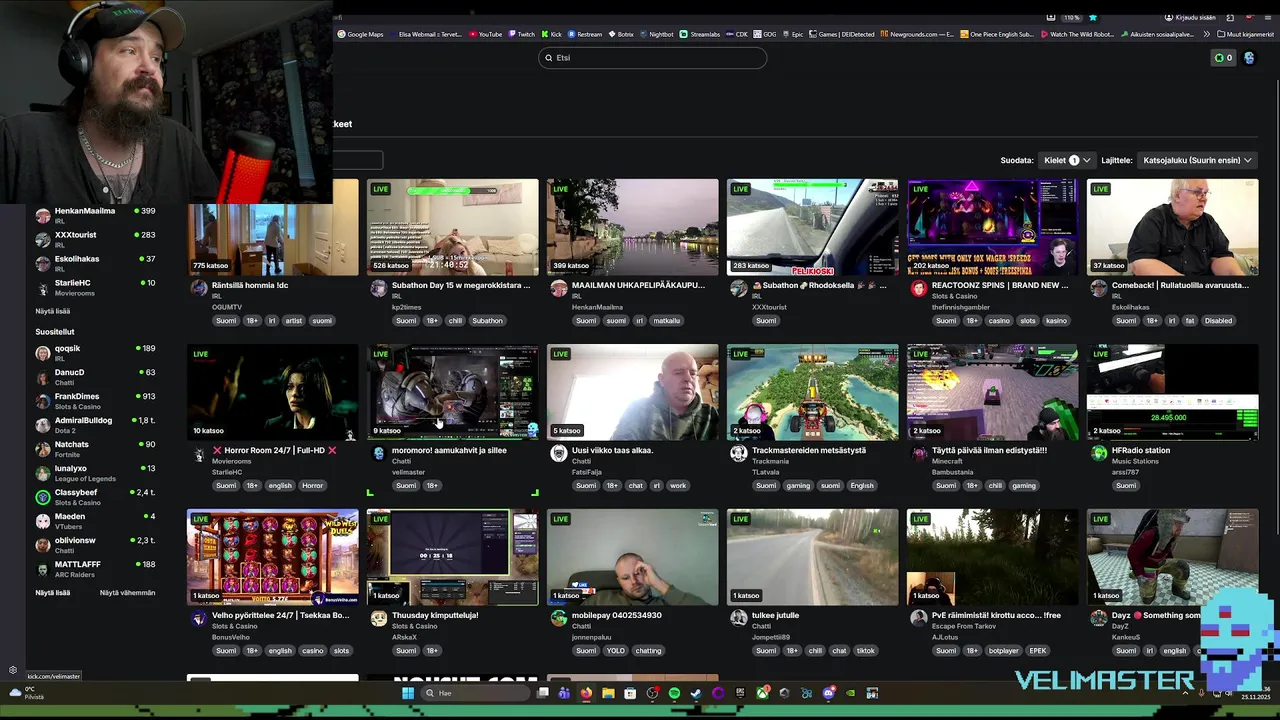
Task: Open the Newgrounds.com bookmark
Action: 917,34
